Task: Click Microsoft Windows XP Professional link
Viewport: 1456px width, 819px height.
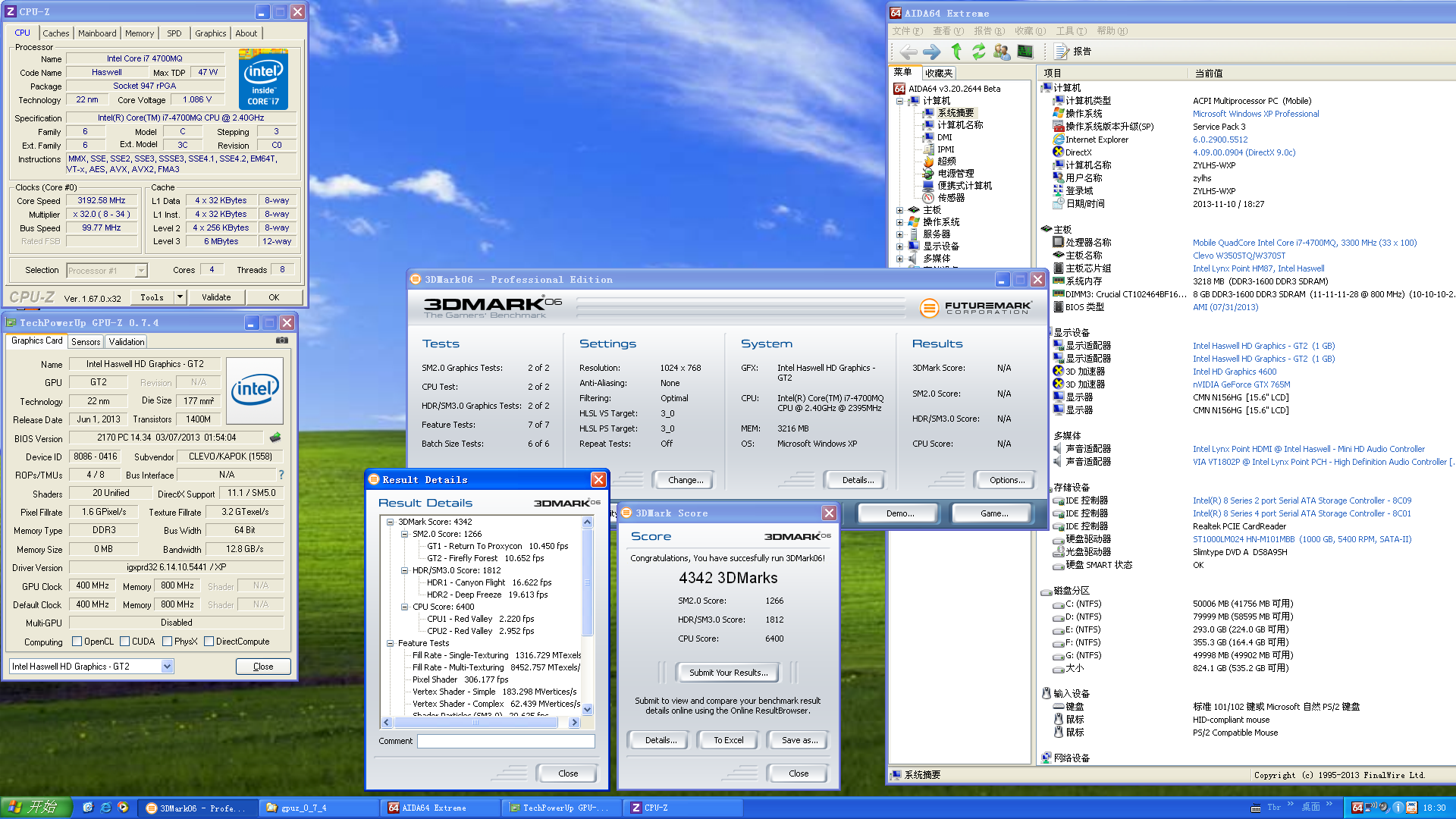Action: pyautogui.click(x=1256, y=114)
